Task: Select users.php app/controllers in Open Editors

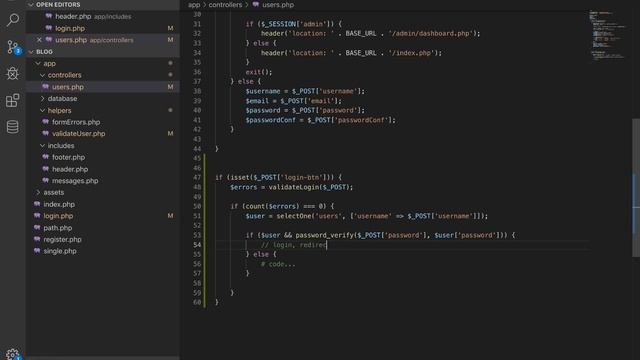Action: [x=103, y=40]
